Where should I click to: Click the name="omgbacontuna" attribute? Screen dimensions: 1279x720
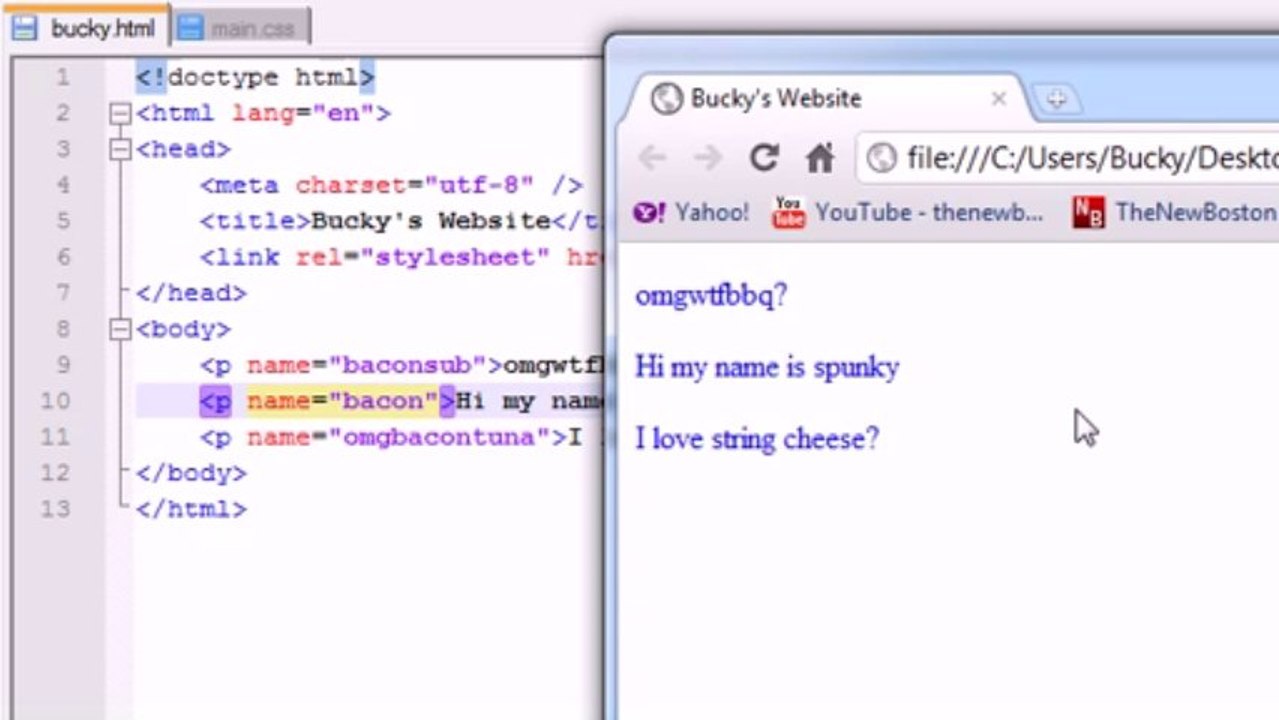(399, 437)
